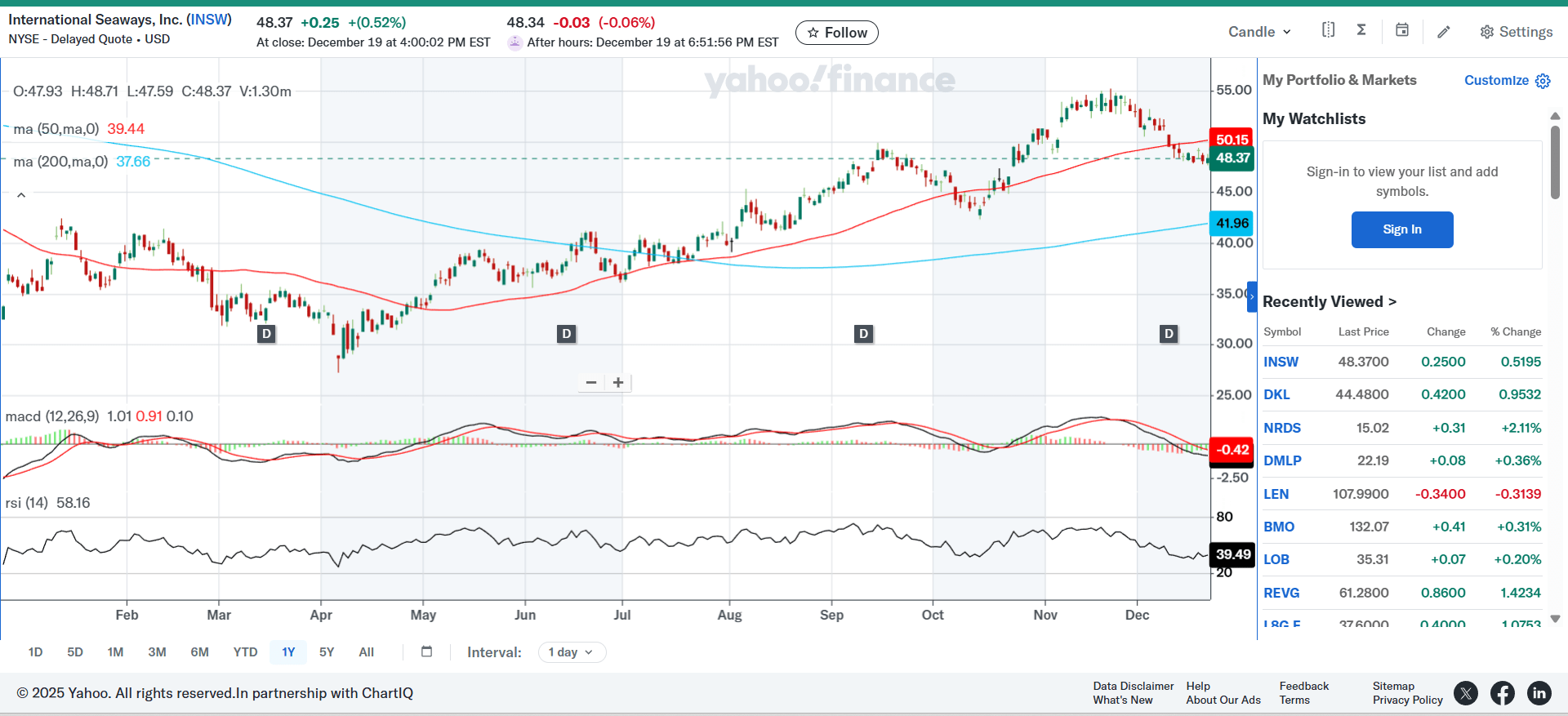
Task: Toggle Follow for International Seaways
Action: point(836,33)
